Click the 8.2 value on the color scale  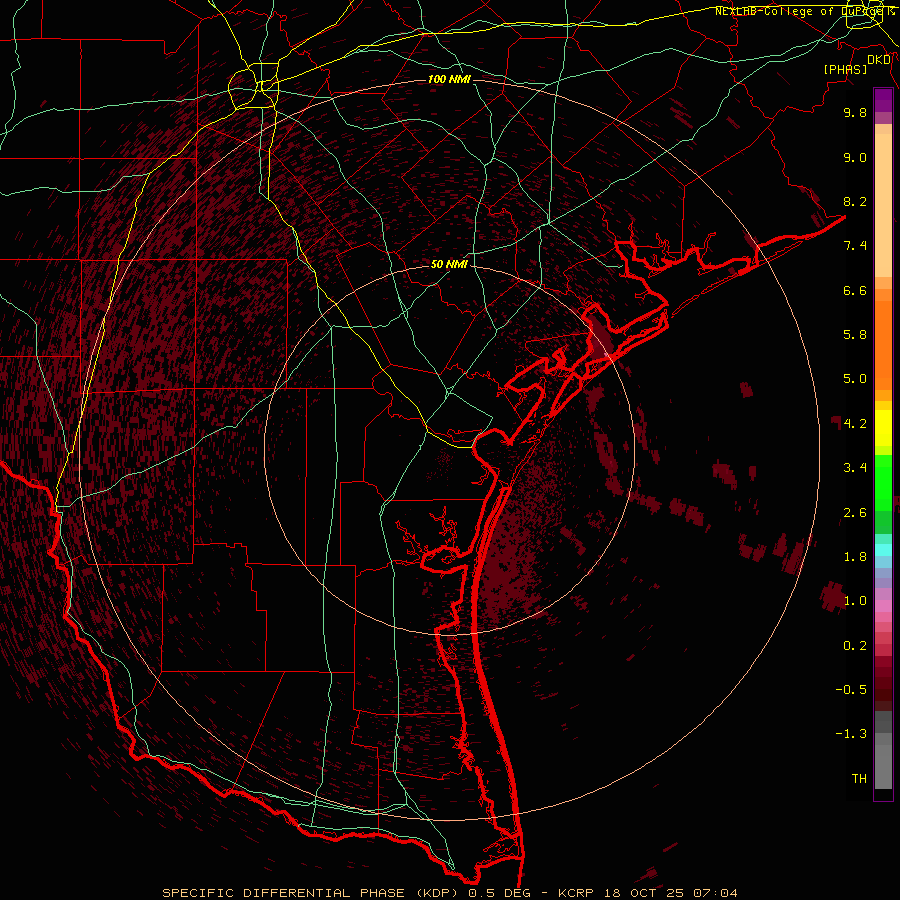pyautogui.click(x=855, y=201)
